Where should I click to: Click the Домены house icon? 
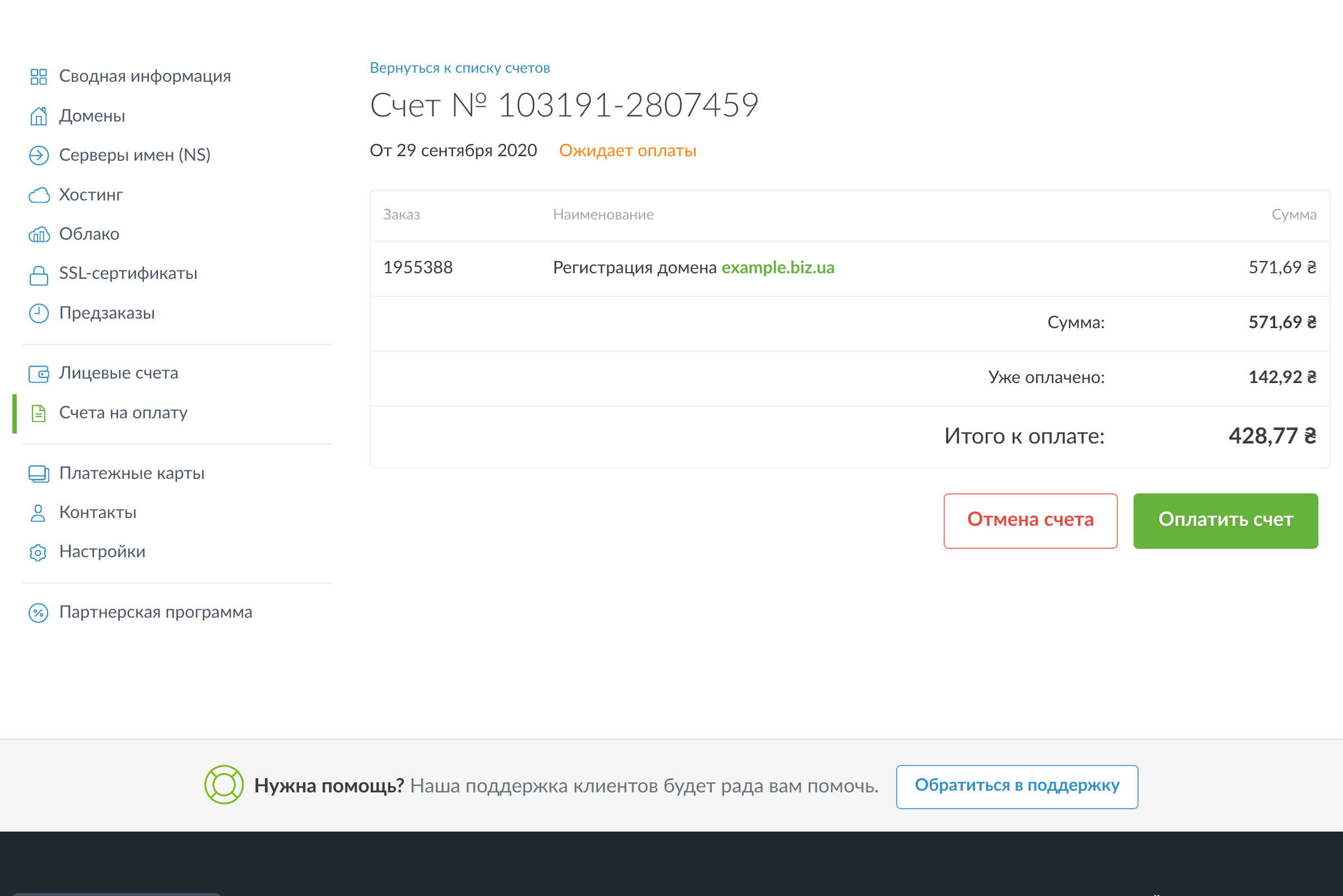[x=38, y=116]
